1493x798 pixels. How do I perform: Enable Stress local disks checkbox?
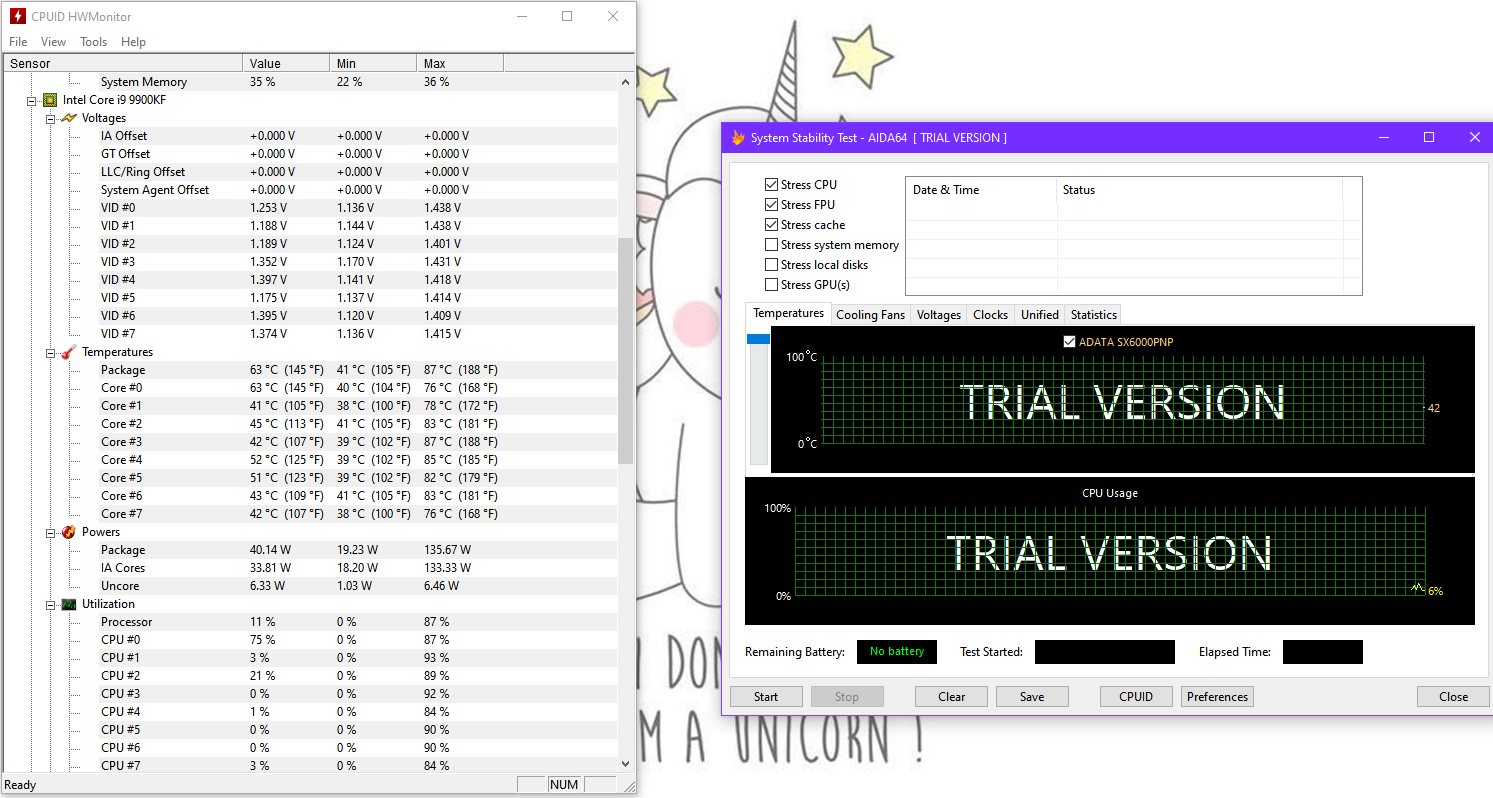tap(771, 265)
